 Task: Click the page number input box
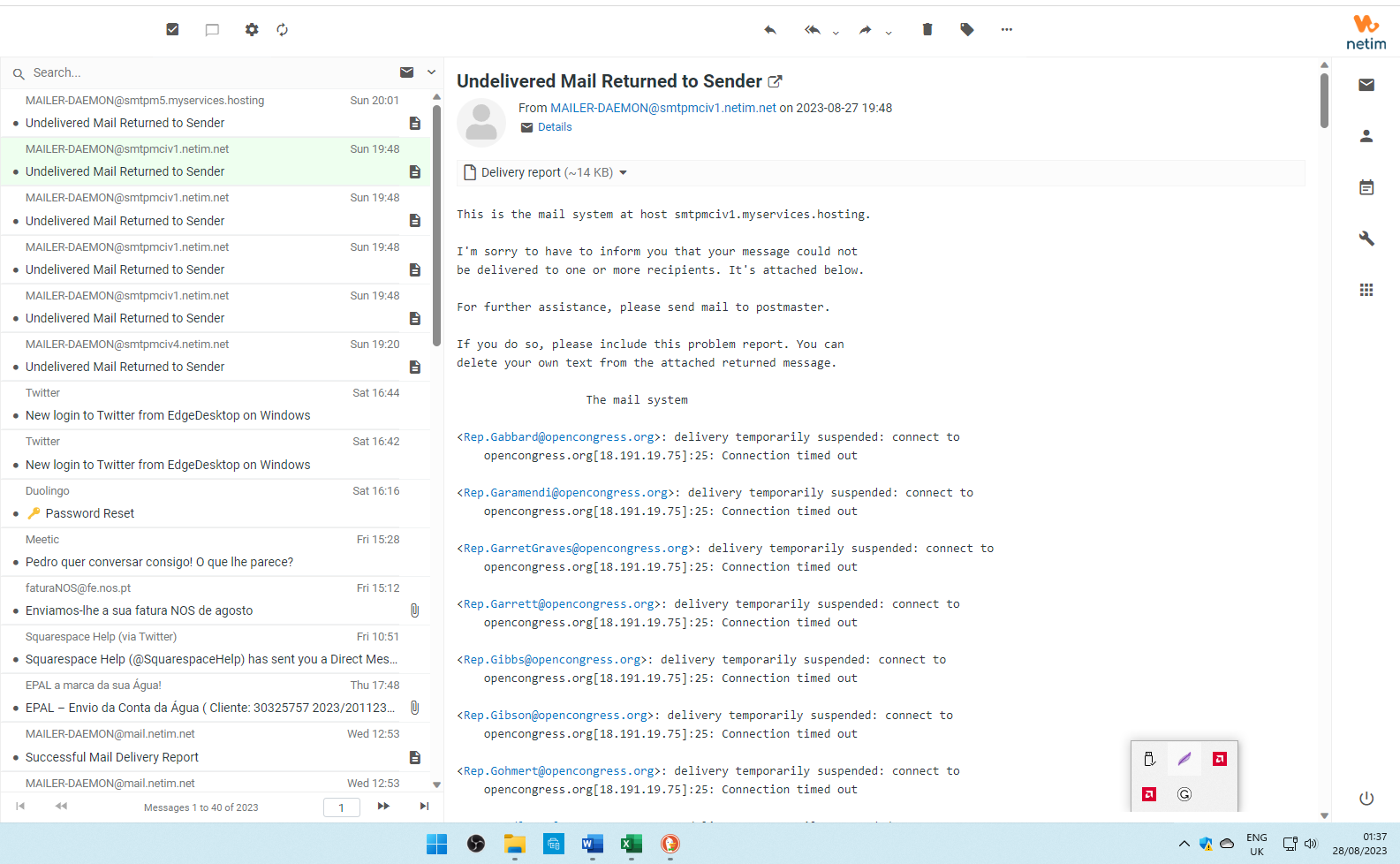pyautogui.click(x=341, y=807)
